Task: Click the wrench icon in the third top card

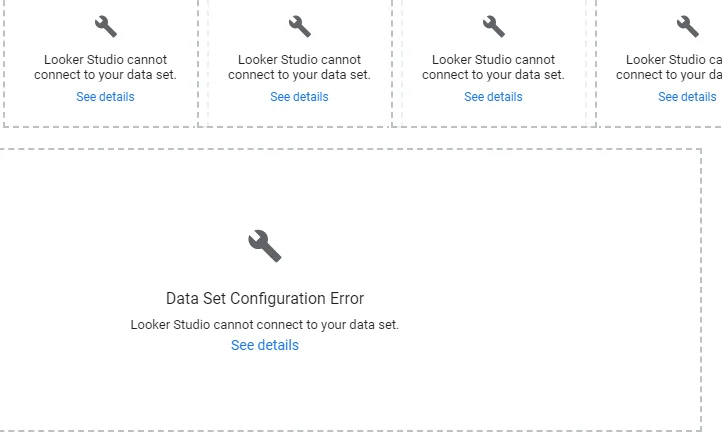Action: (x=493, y=26)
